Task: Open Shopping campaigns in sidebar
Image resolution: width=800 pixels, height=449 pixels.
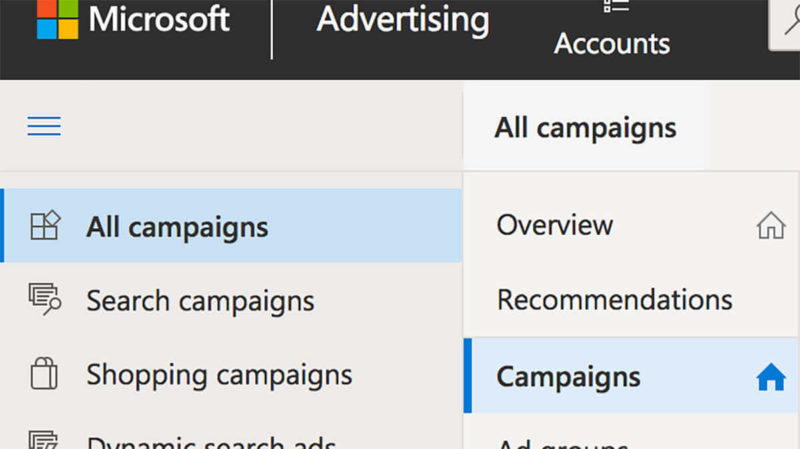Action: coord(231,375)
